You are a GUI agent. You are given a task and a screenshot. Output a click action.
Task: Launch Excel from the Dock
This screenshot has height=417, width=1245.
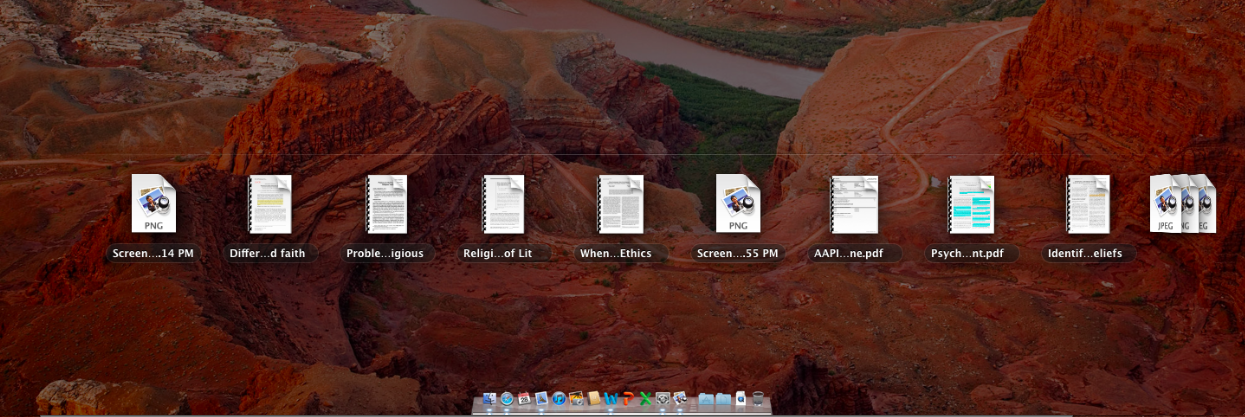(x=645, y=398)
